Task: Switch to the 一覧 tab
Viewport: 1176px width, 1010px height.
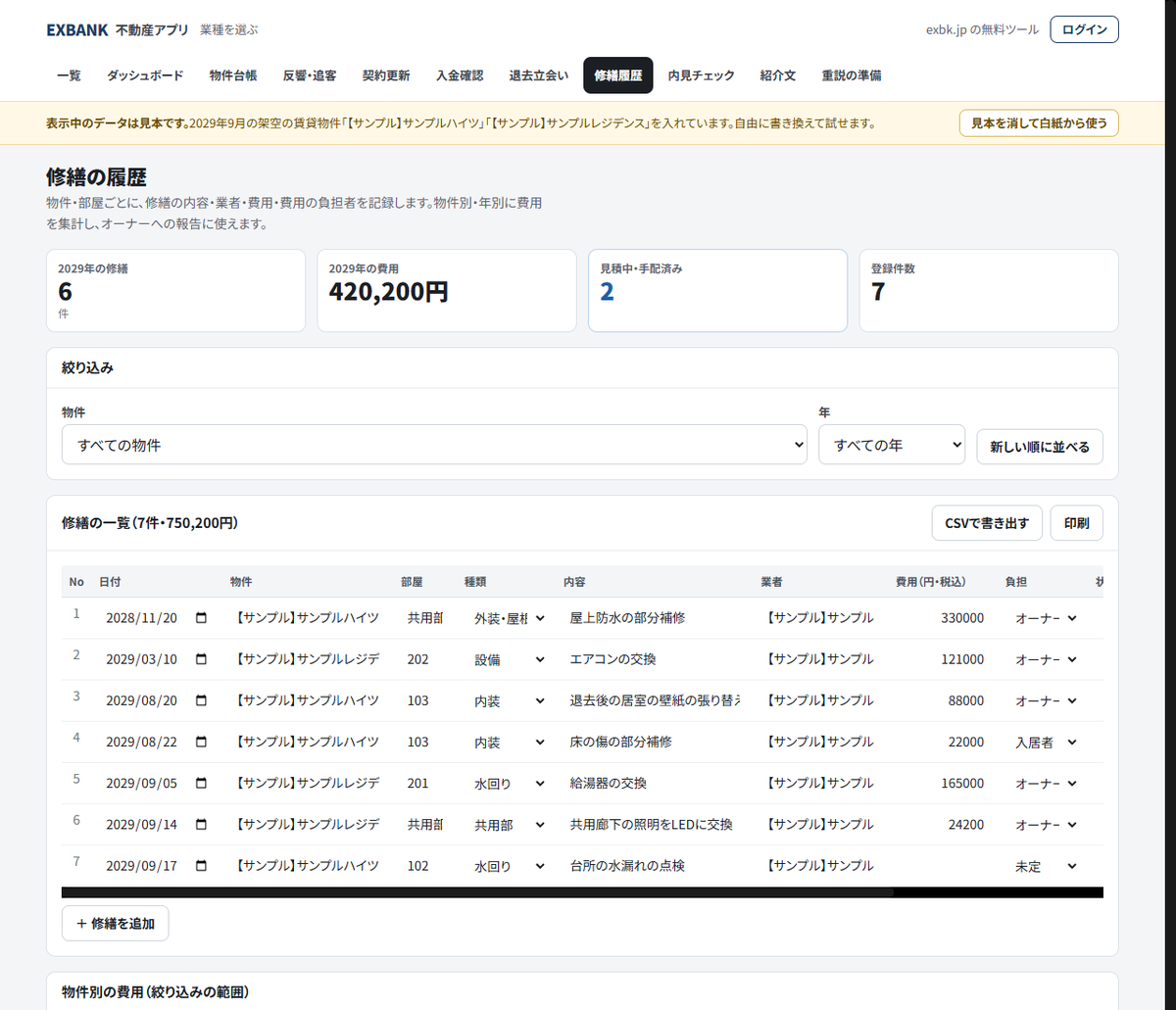Action: tap(69, 75)
